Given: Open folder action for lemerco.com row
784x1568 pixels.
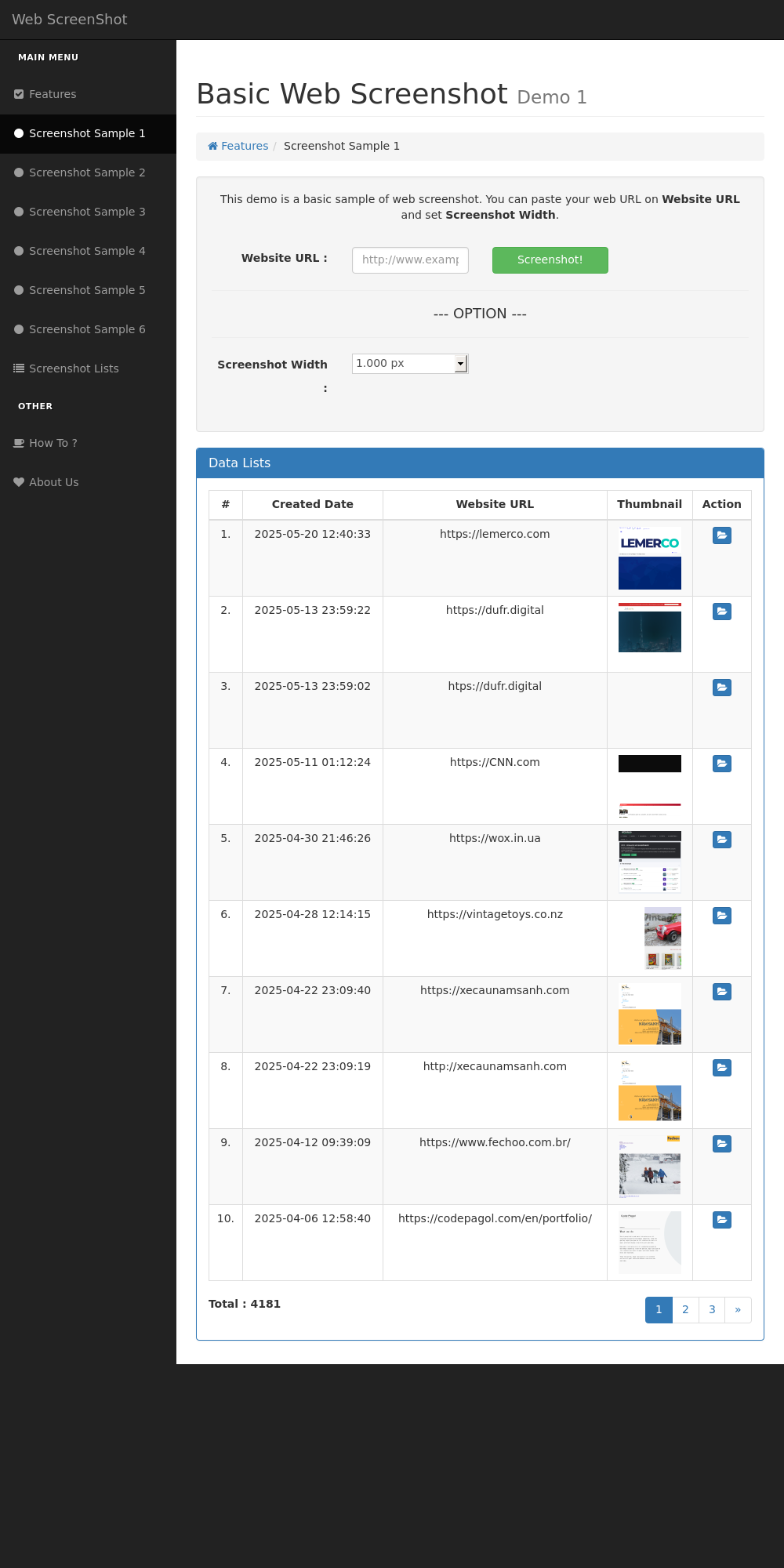Looking at the screenshot, I should tap(722, 535).
